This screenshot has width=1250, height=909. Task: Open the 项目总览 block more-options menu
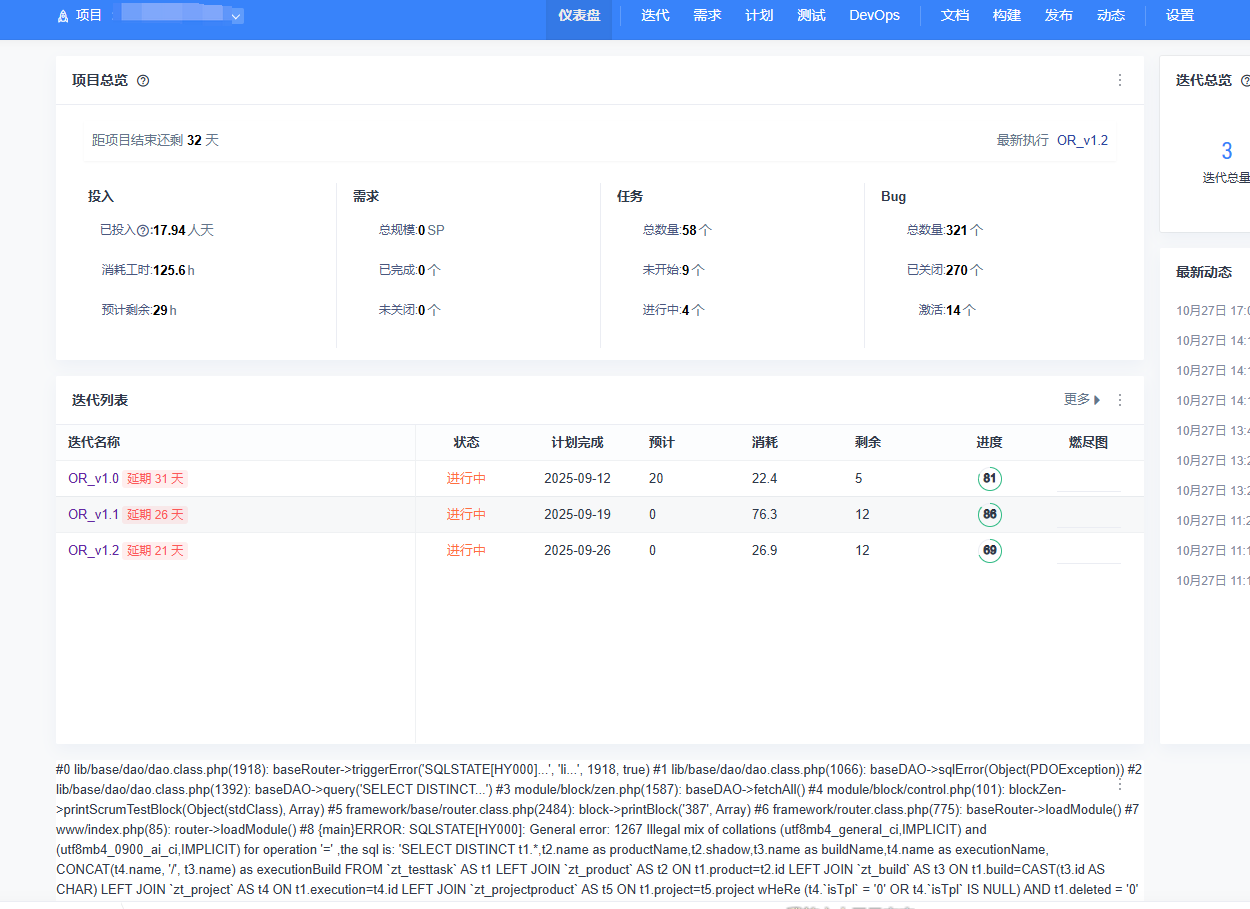1120,80
